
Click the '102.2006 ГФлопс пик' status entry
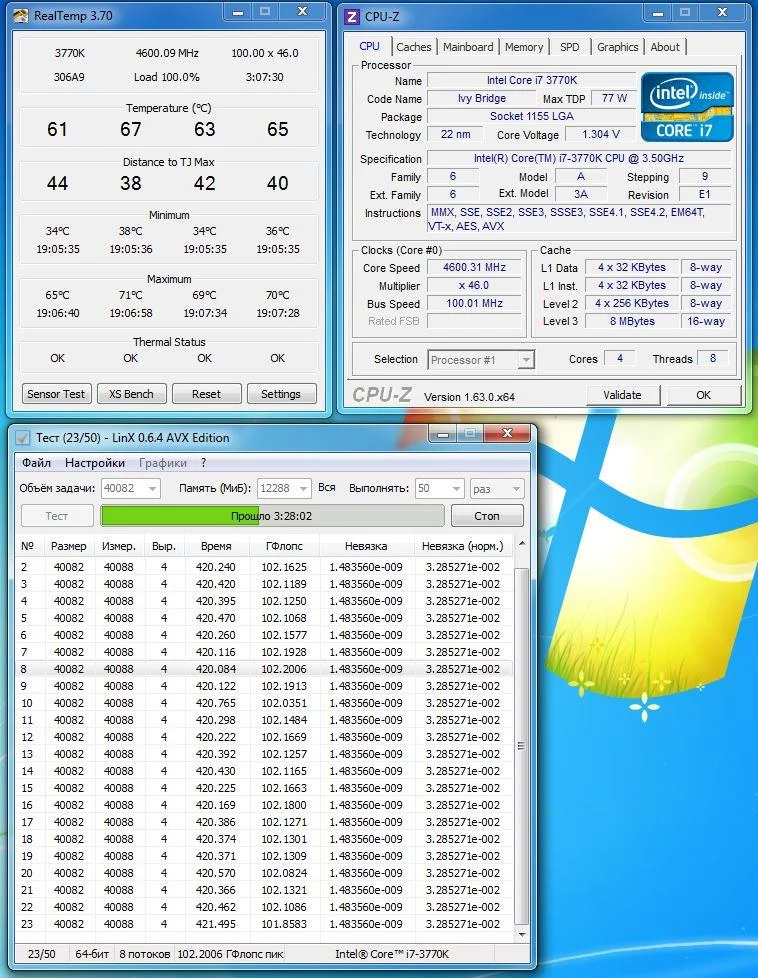coord(231,954)
